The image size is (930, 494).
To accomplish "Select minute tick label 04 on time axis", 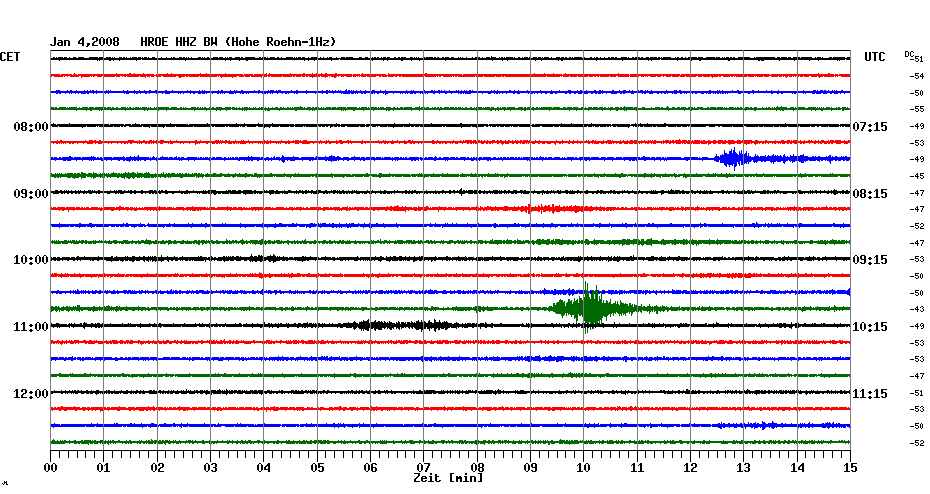I will pos(264,468).
